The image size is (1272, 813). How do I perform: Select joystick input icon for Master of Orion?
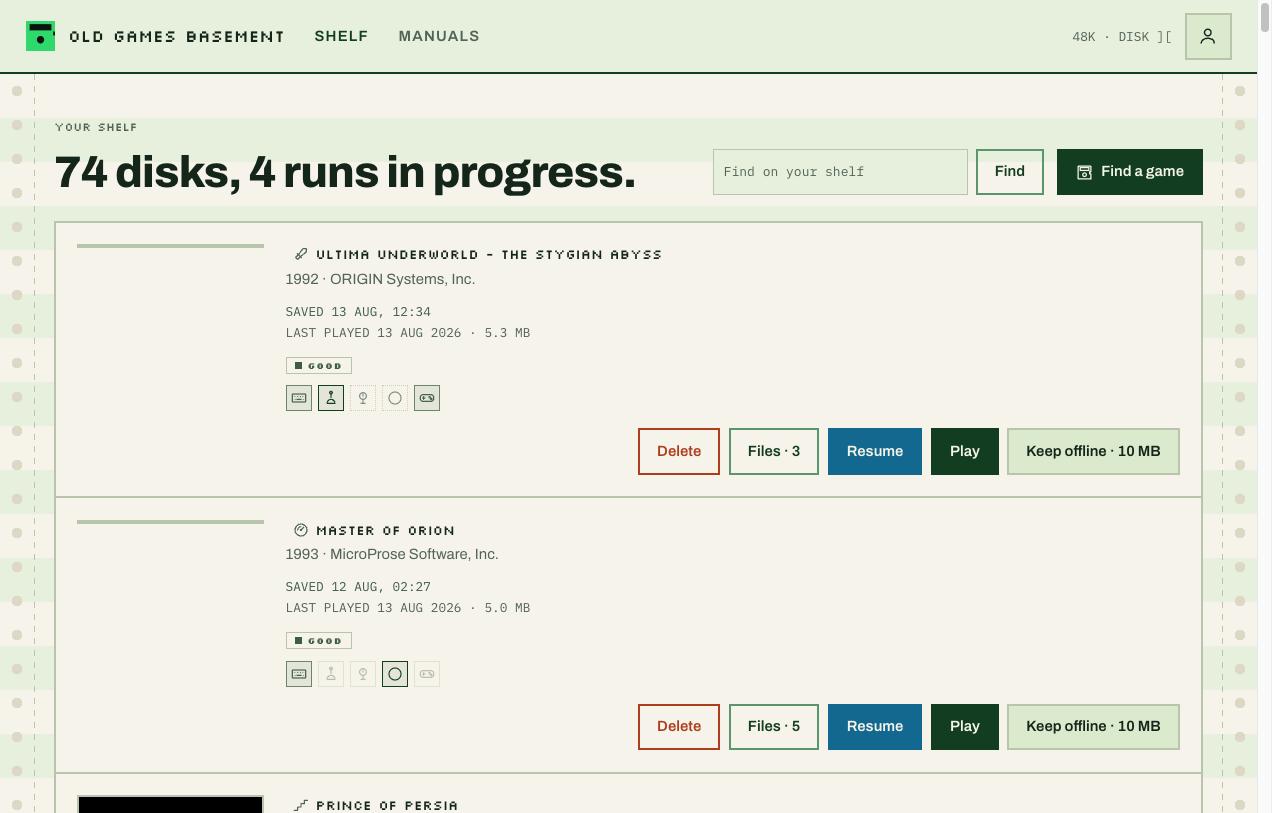pyautogui.click(x=331, y=674)
